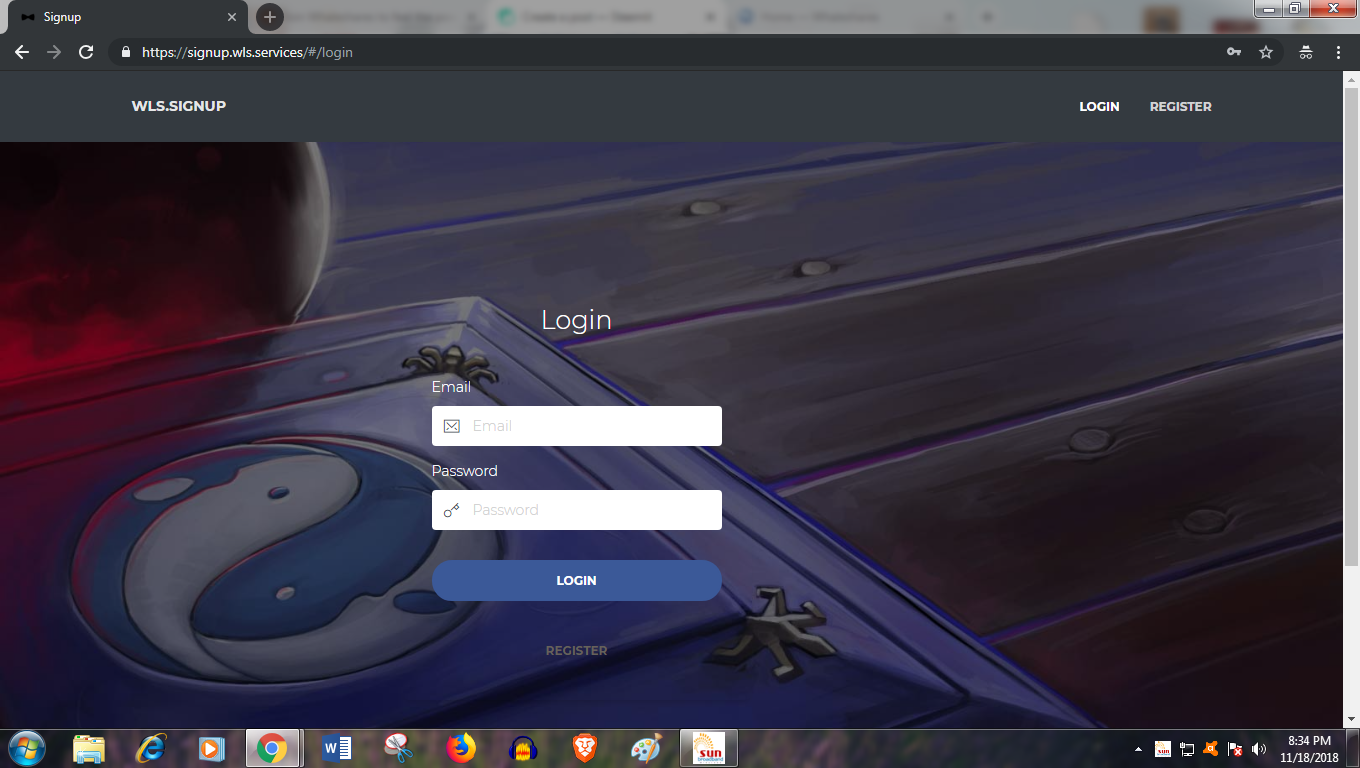Go back to the previous page
The width and height of the screenshot is (1360, 768).
(22, 52)
